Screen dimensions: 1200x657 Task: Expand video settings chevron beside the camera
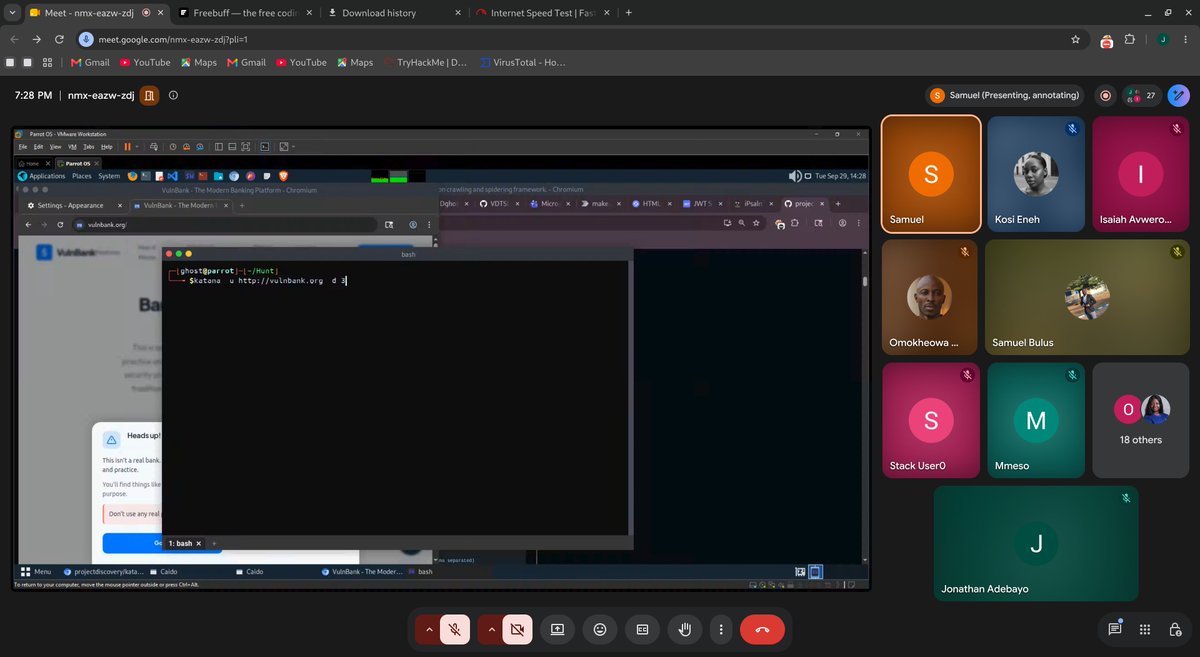(491, 629)
